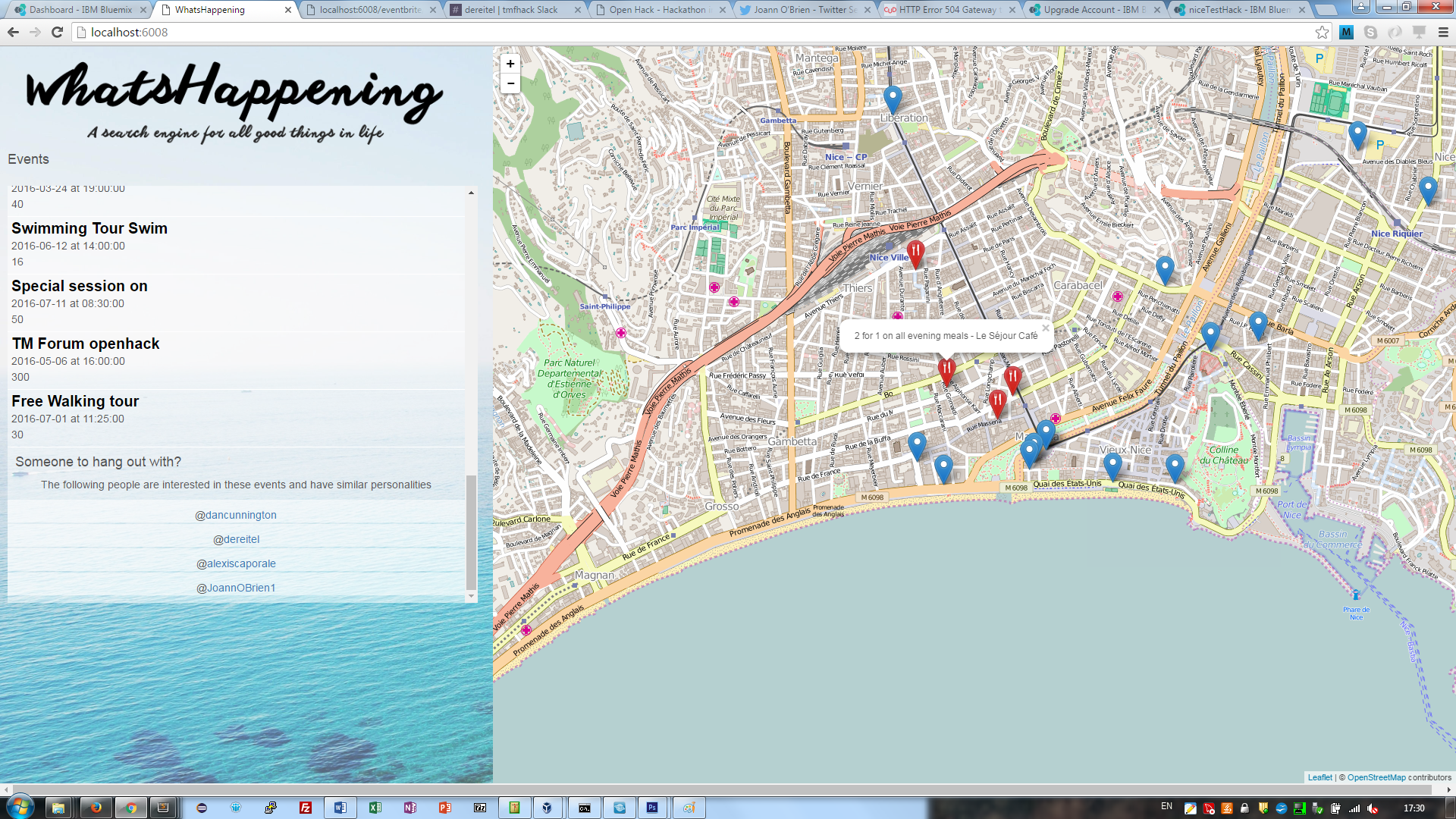Open the OpenStreetMap attribution link

(x=1376, y=777)
